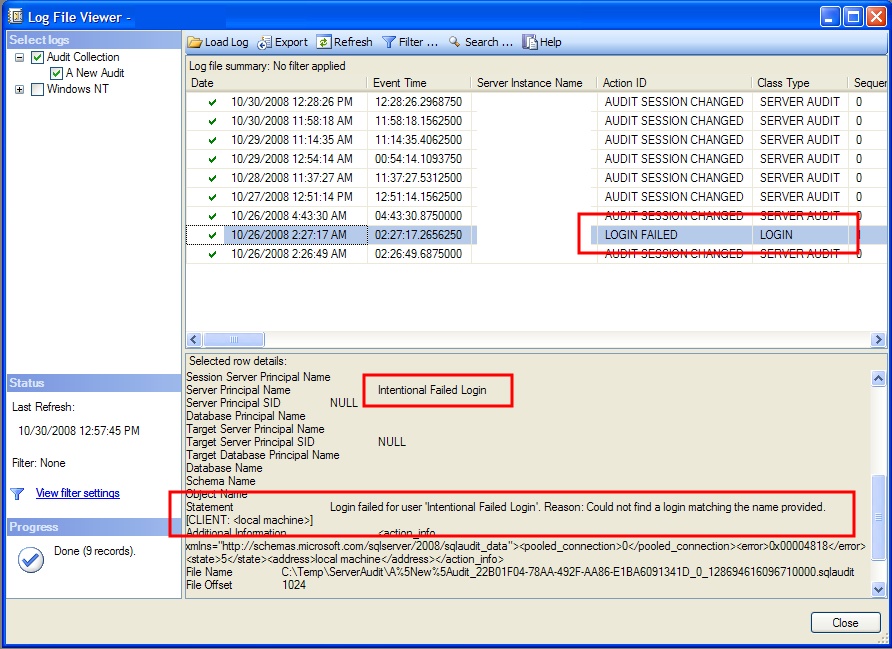Click the Filter: None status text
The image size is (892, 649).
pos(39,464)
